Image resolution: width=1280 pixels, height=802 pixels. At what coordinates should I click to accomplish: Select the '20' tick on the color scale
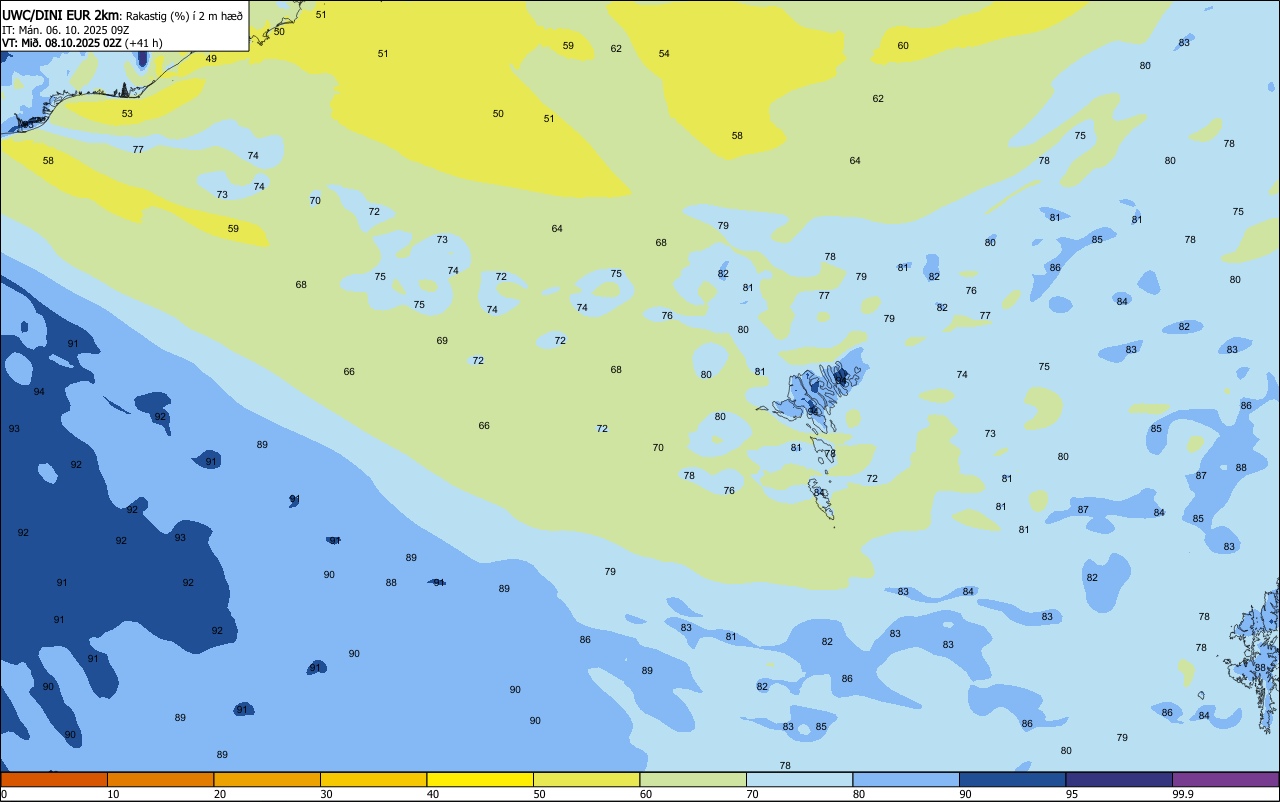(x=219, y=794)
